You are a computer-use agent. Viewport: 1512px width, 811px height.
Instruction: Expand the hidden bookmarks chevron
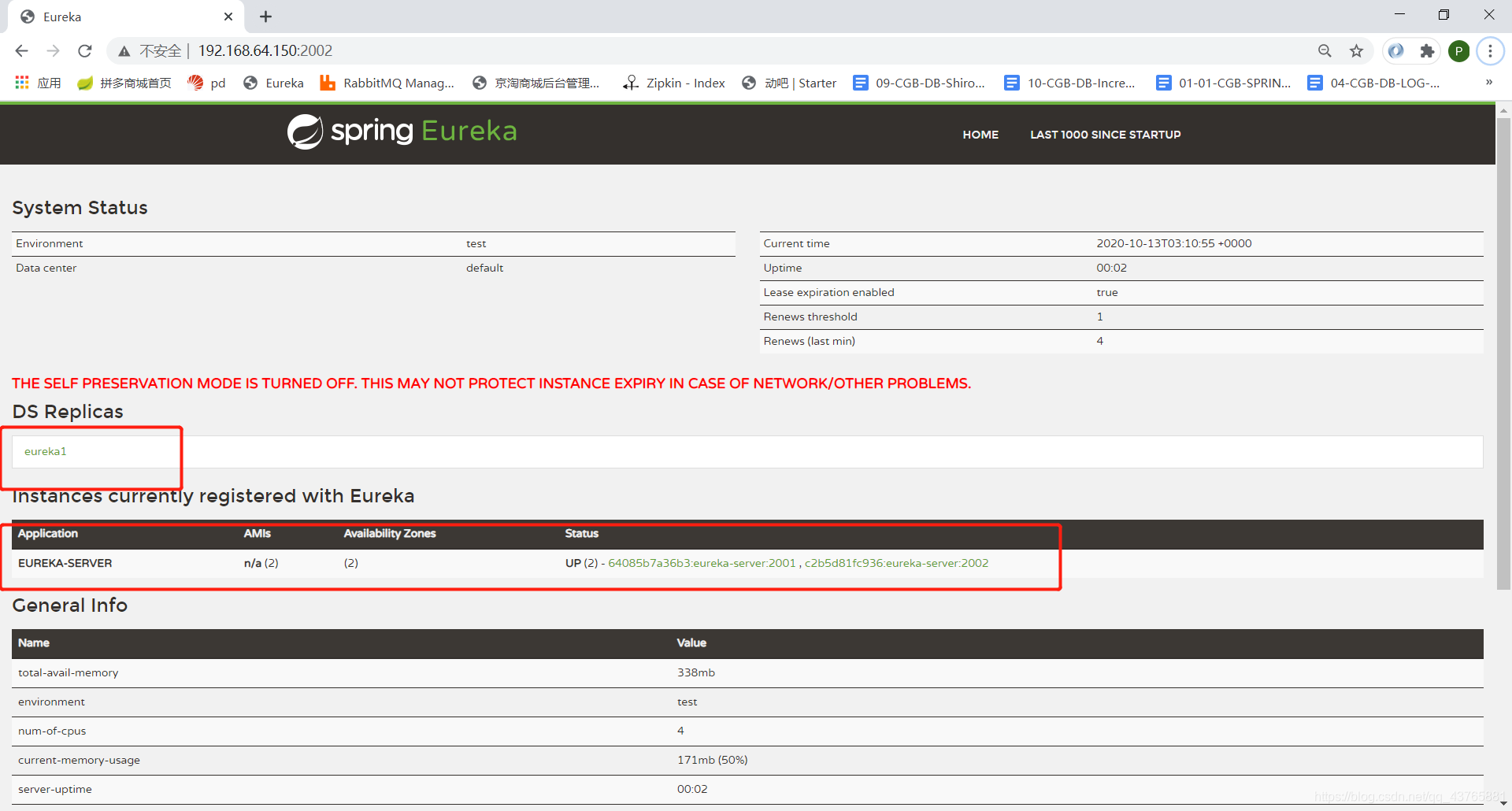click(x=1488, y=82)
